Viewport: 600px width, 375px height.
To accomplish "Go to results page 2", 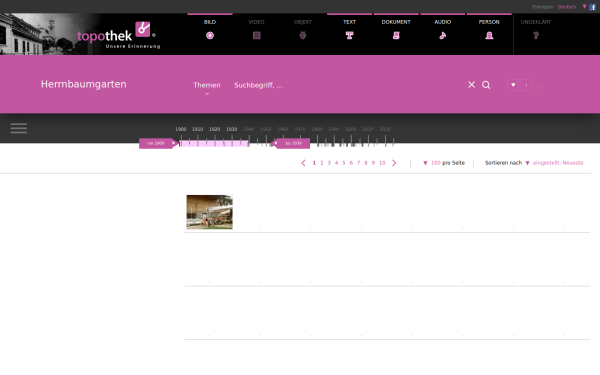I will [322, 163].
